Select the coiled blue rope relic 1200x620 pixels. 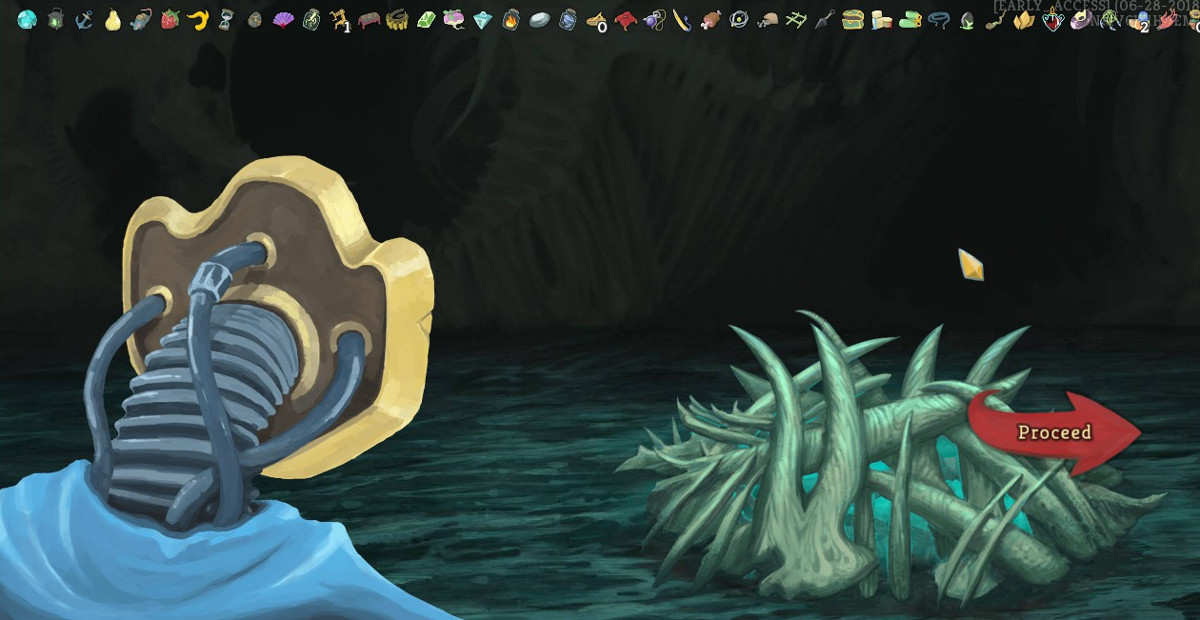[x=938, y=19]
